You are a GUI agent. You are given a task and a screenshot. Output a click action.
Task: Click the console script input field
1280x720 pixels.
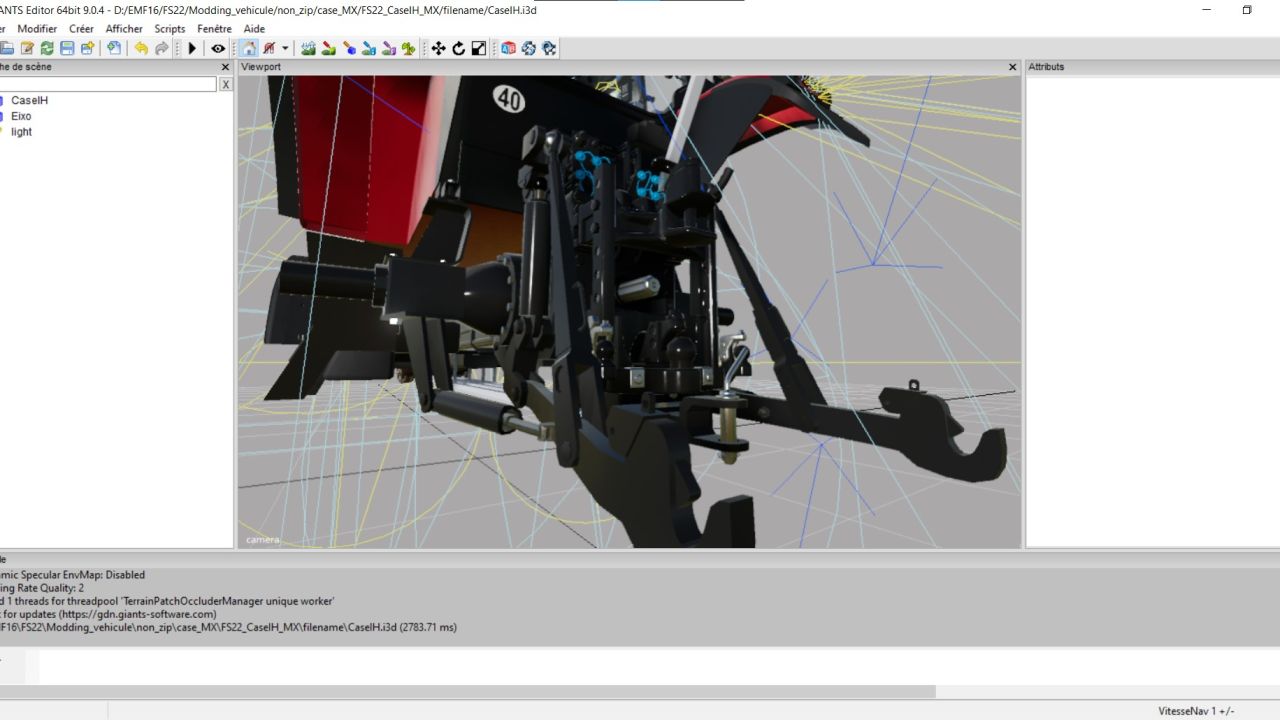coord(658,666)
